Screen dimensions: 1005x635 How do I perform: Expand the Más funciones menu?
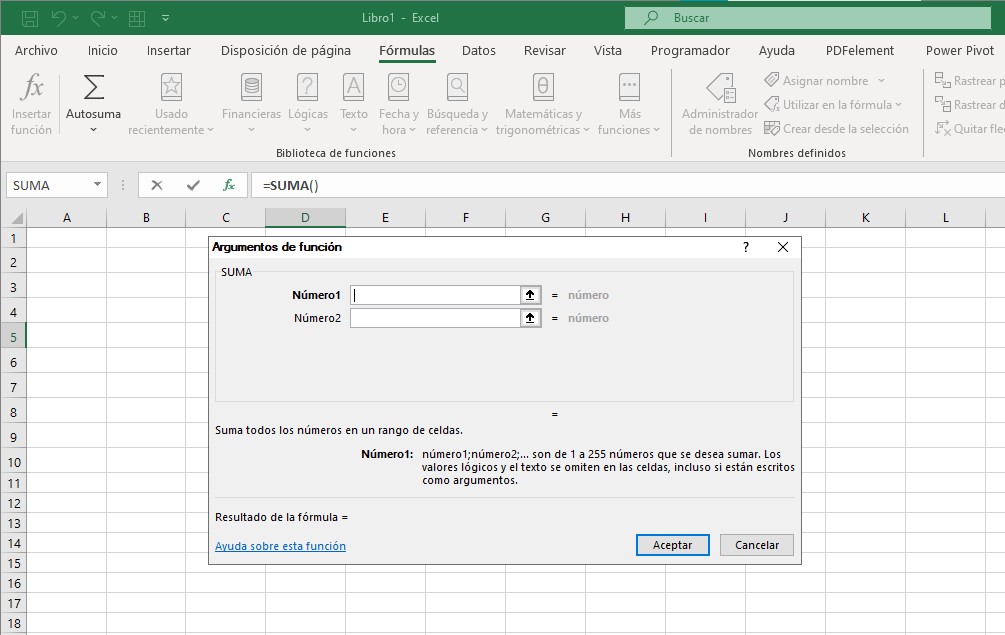(628, 100)
